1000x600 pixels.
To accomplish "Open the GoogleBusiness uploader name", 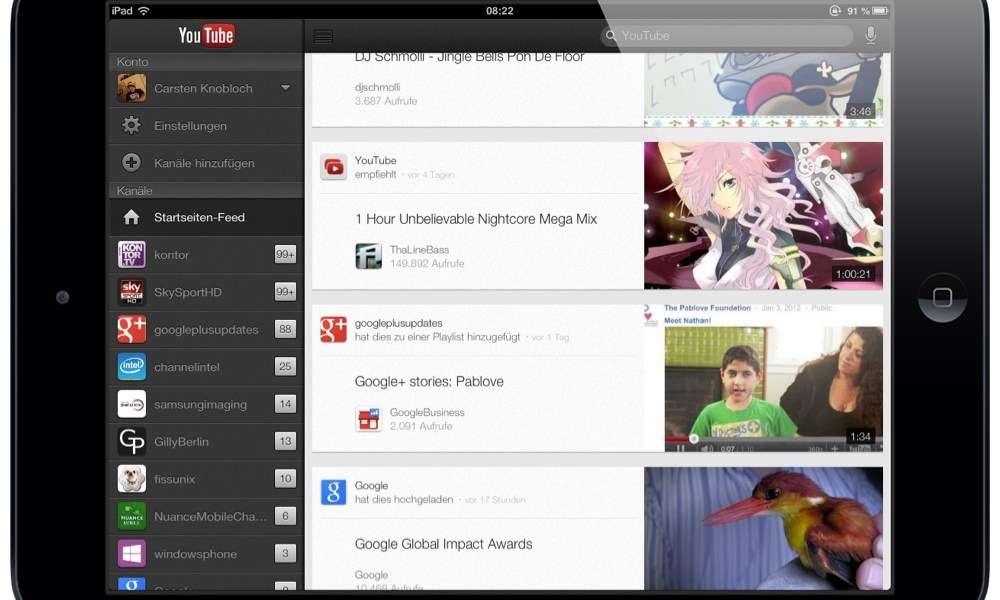I will click(x=427, y=413).
